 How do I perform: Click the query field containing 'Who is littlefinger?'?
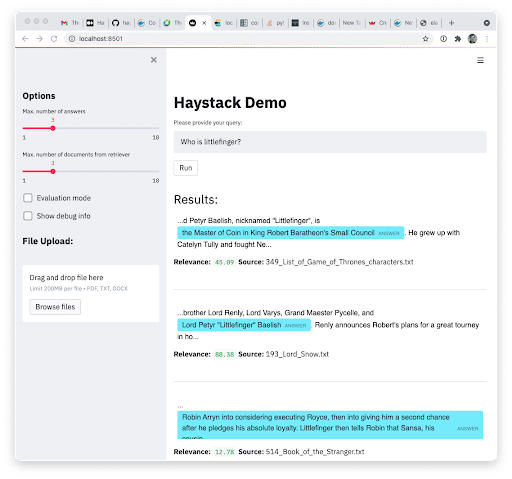click(x=330, y=142)
